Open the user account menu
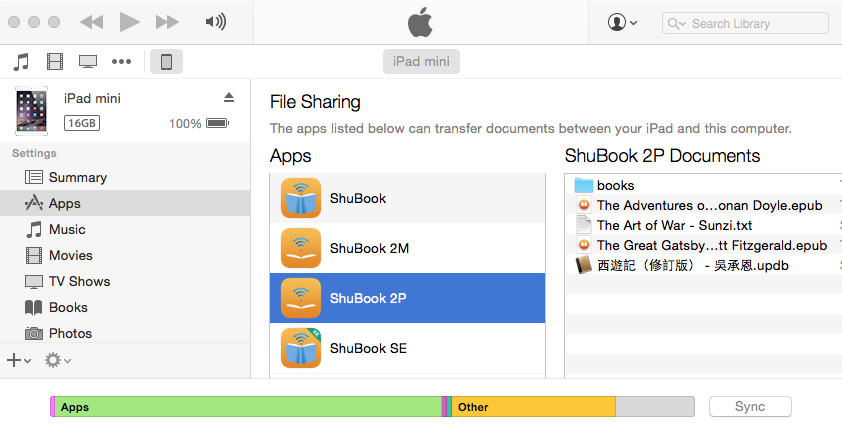Viewport: 842px width, 434px height. [x=622, y=23]
